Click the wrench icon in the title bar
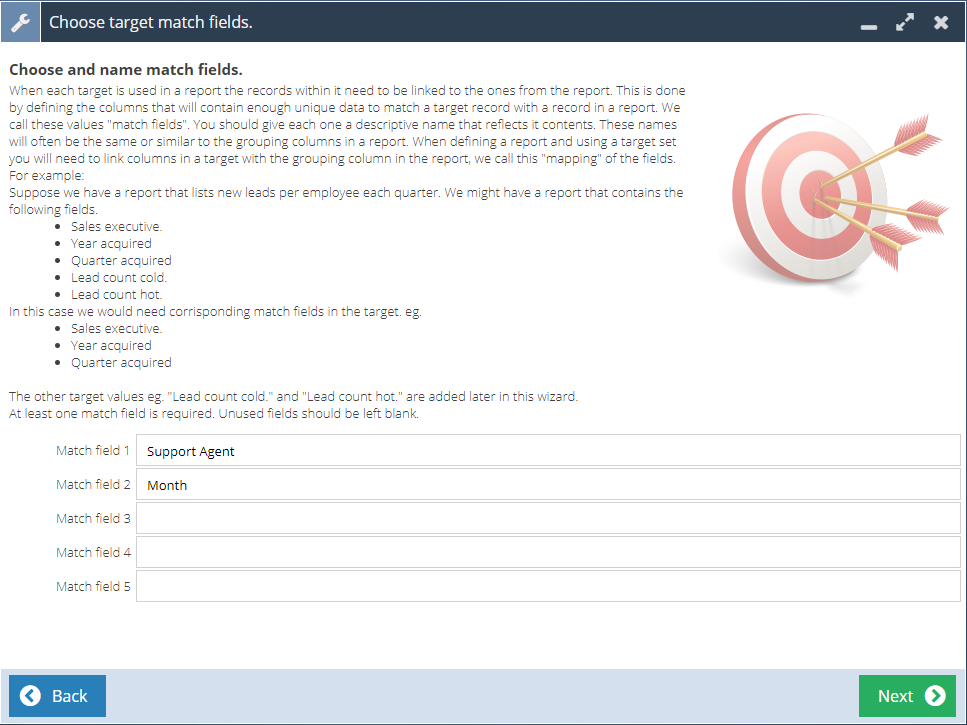Screen dimensions: 967x725 20,22
